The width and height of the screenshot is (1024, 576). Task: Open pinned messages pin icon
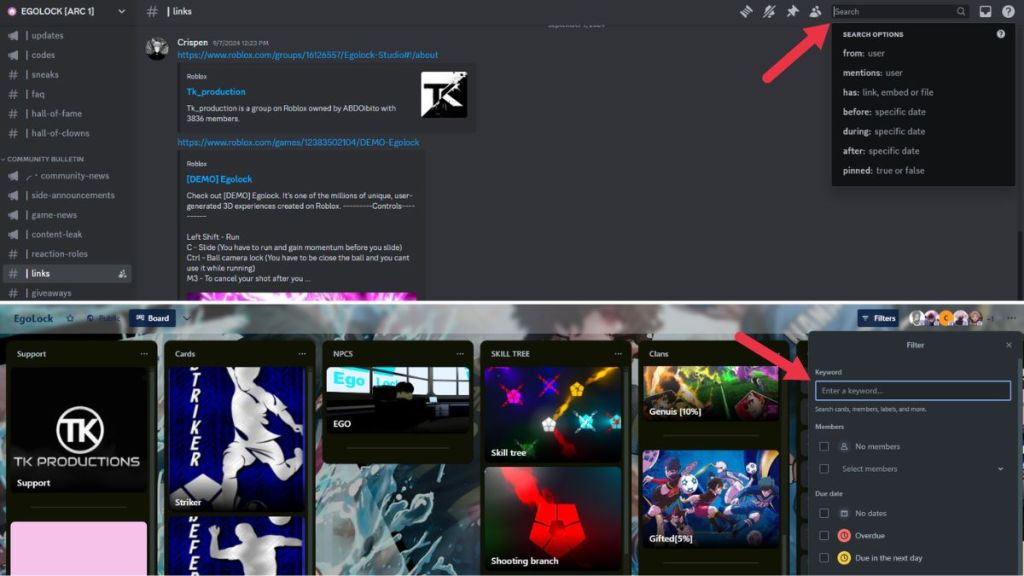792,12
